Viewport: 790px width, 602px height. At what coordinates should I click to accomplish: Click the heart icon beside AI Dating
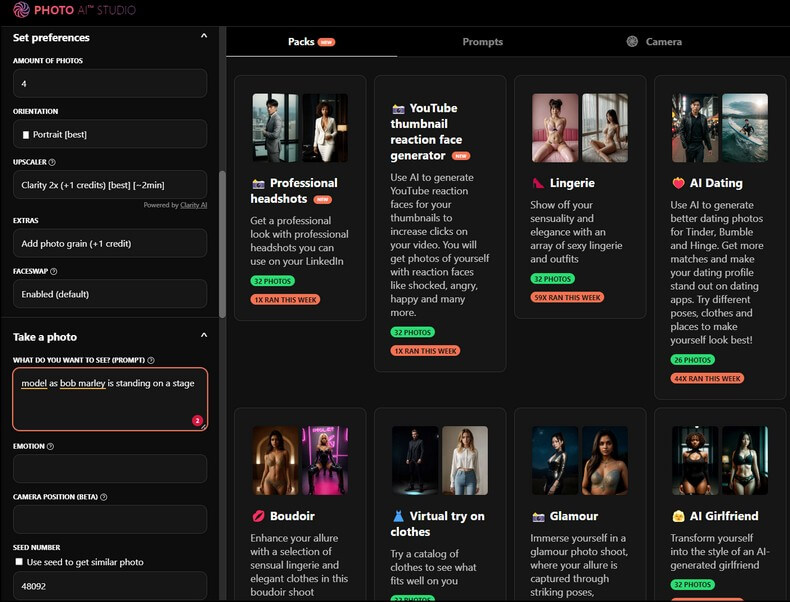678,183
